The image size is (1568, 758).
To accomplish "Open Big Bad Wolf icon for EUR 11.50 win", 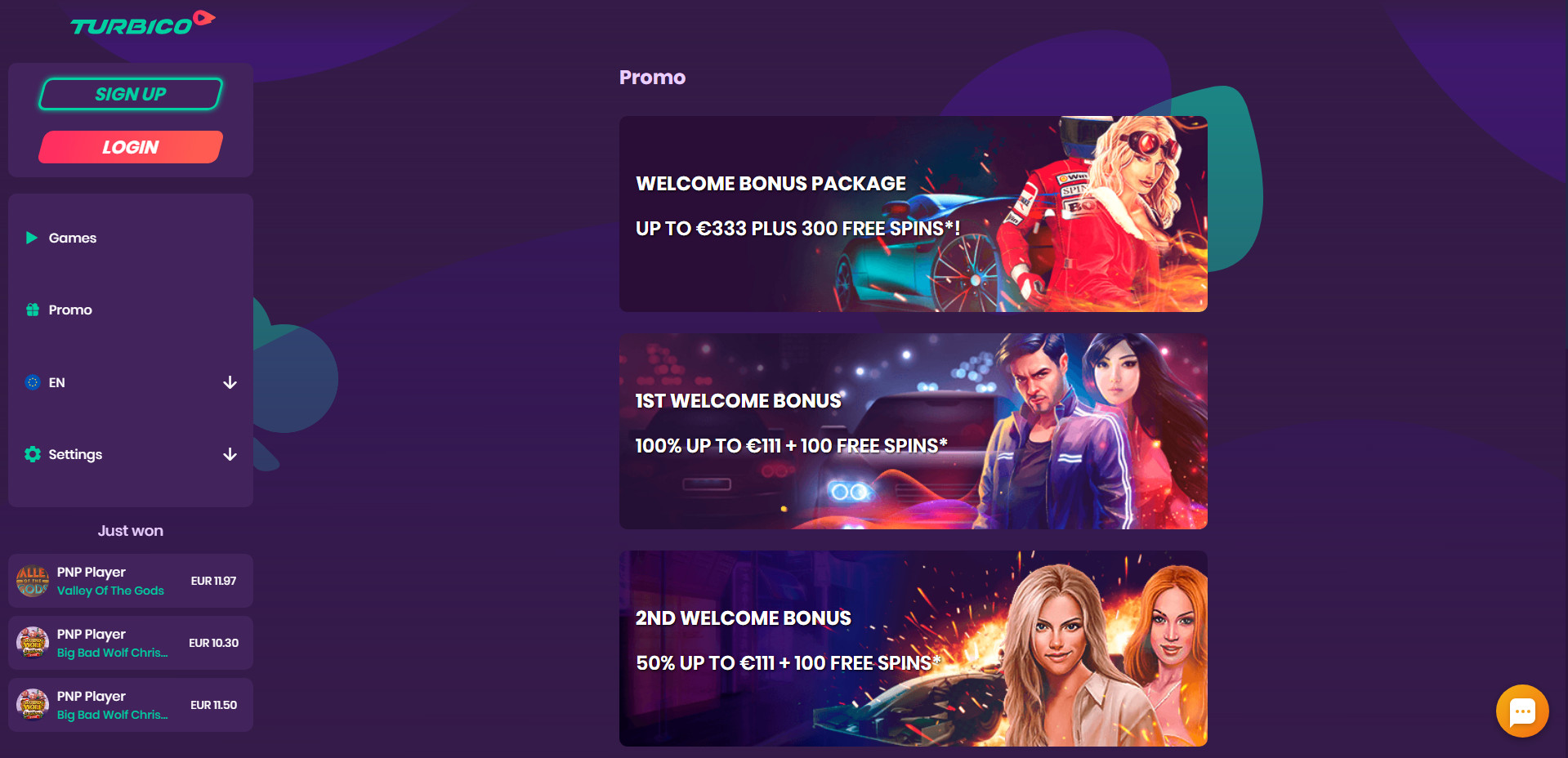I will pos(33,705).
